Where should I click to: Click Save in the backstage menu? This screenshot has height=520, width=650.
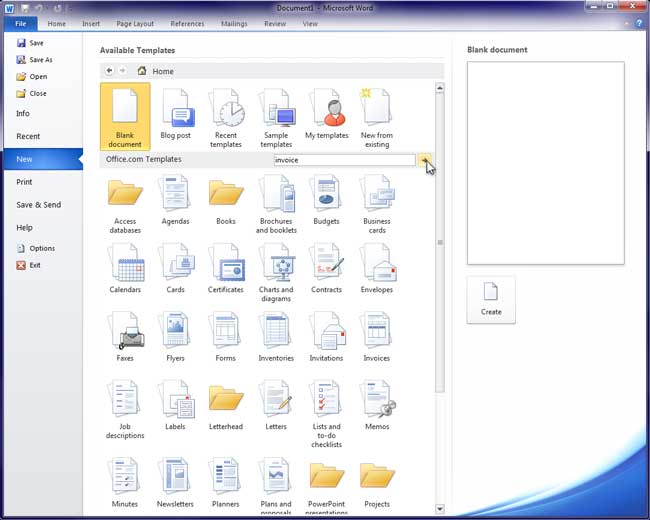coord(30,43)
